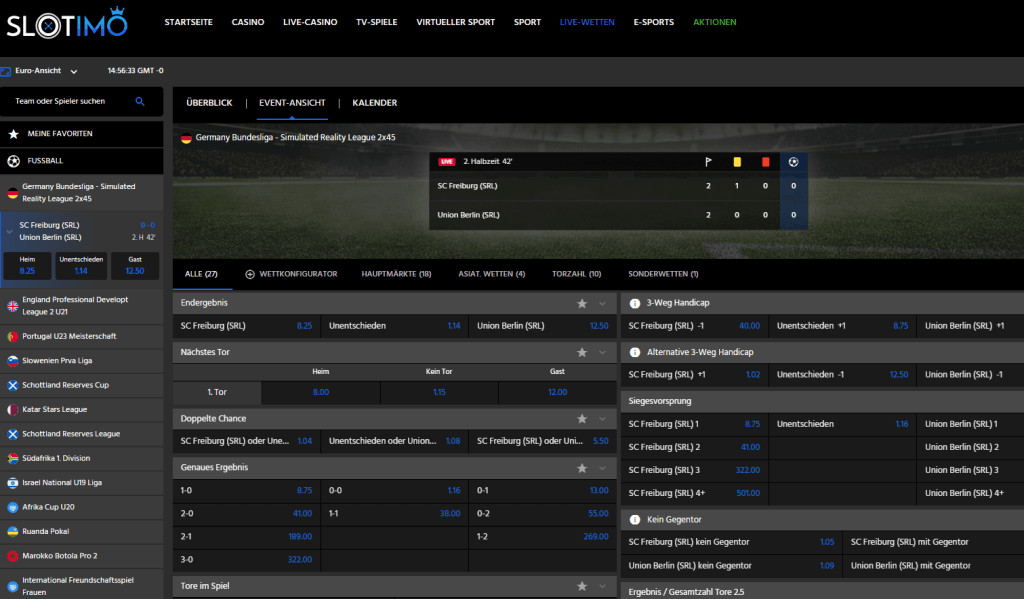Screen dimensions: 1024x599
Task: Select the Asiat. Wetten (4) tab
Action: [492, 274]
